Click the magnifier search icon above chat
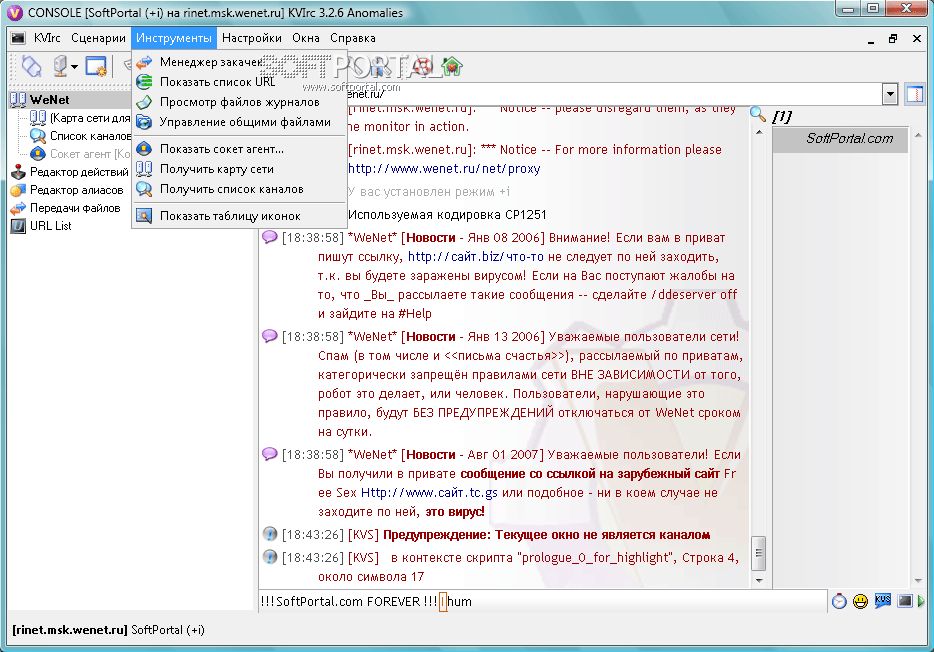This screenshot has width=934, height=652. 758,114
